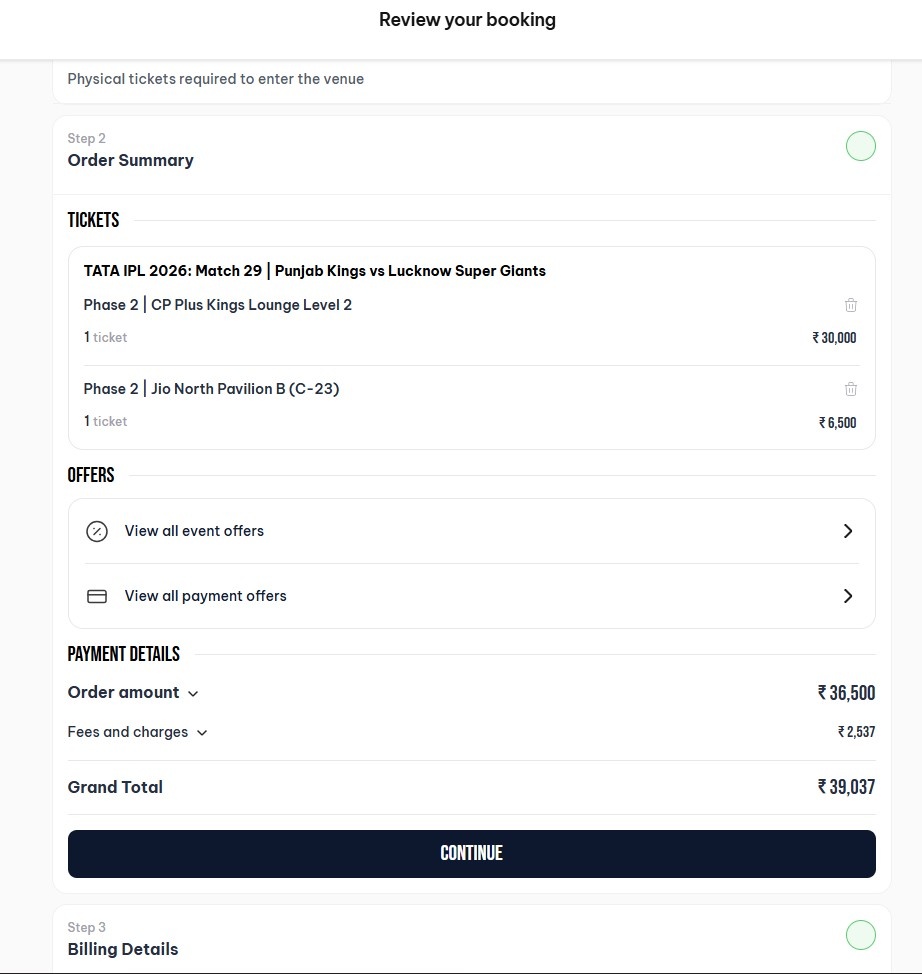Click the event offers chevron arrow
922x974 pixels.
click(848, 531)
